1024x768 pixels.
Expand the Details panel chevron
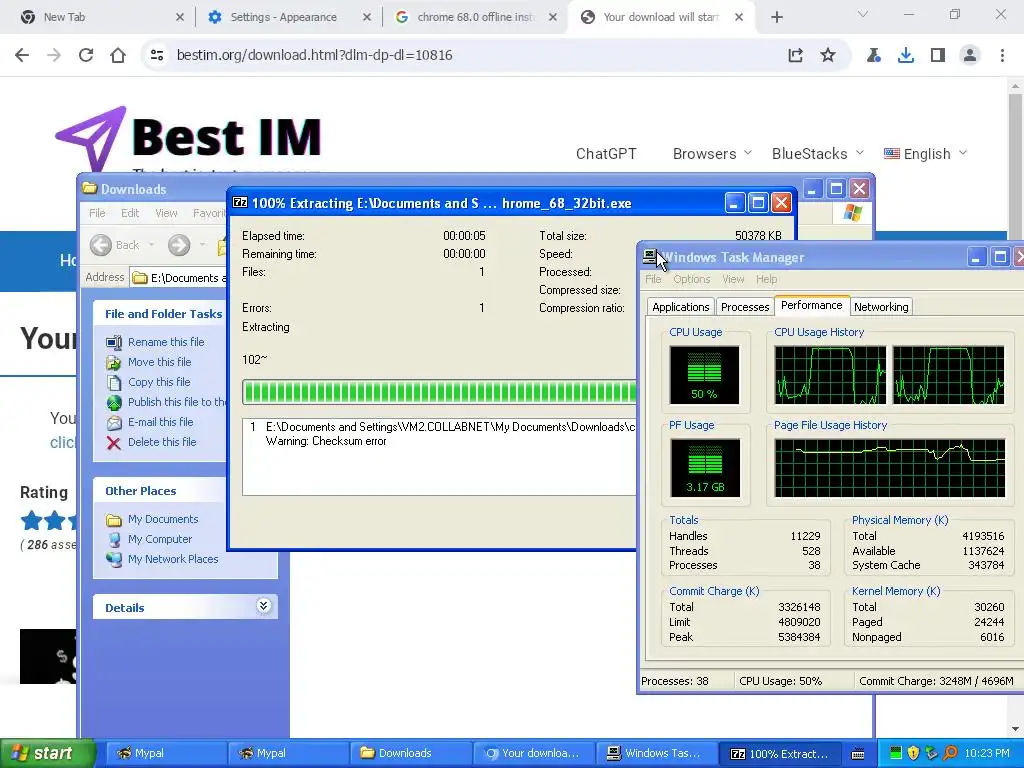263,606
